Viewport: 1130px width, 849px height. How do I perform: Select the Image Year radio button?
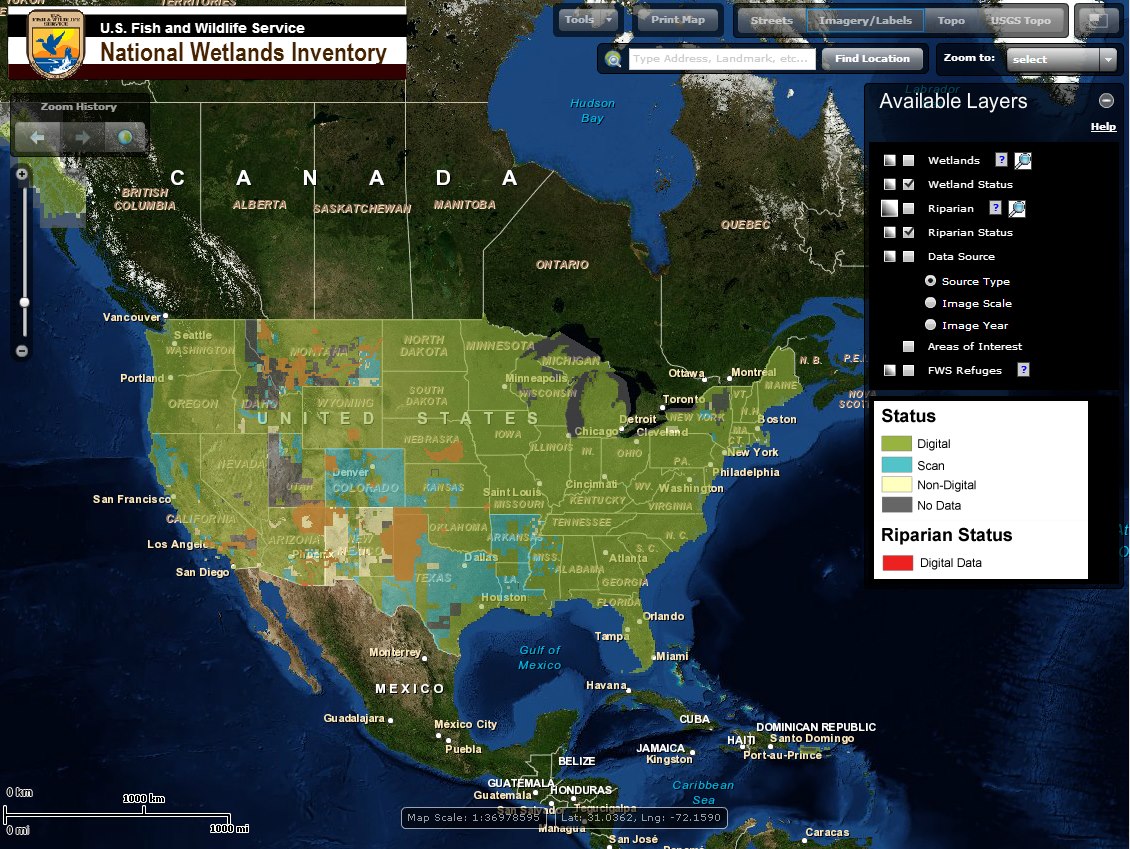(930, 325)
